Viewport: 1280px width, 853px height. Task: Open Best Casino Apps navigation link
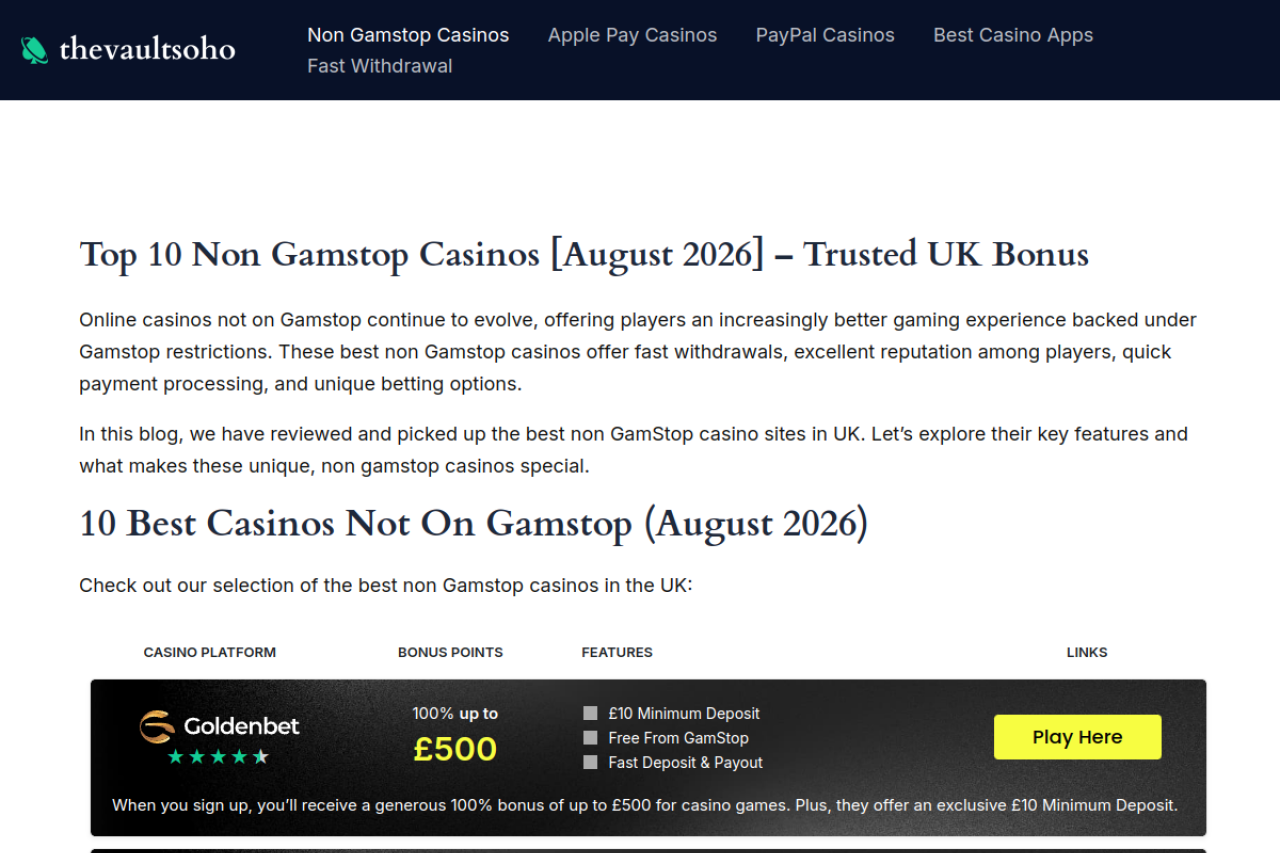click(x=1013, y=35)
